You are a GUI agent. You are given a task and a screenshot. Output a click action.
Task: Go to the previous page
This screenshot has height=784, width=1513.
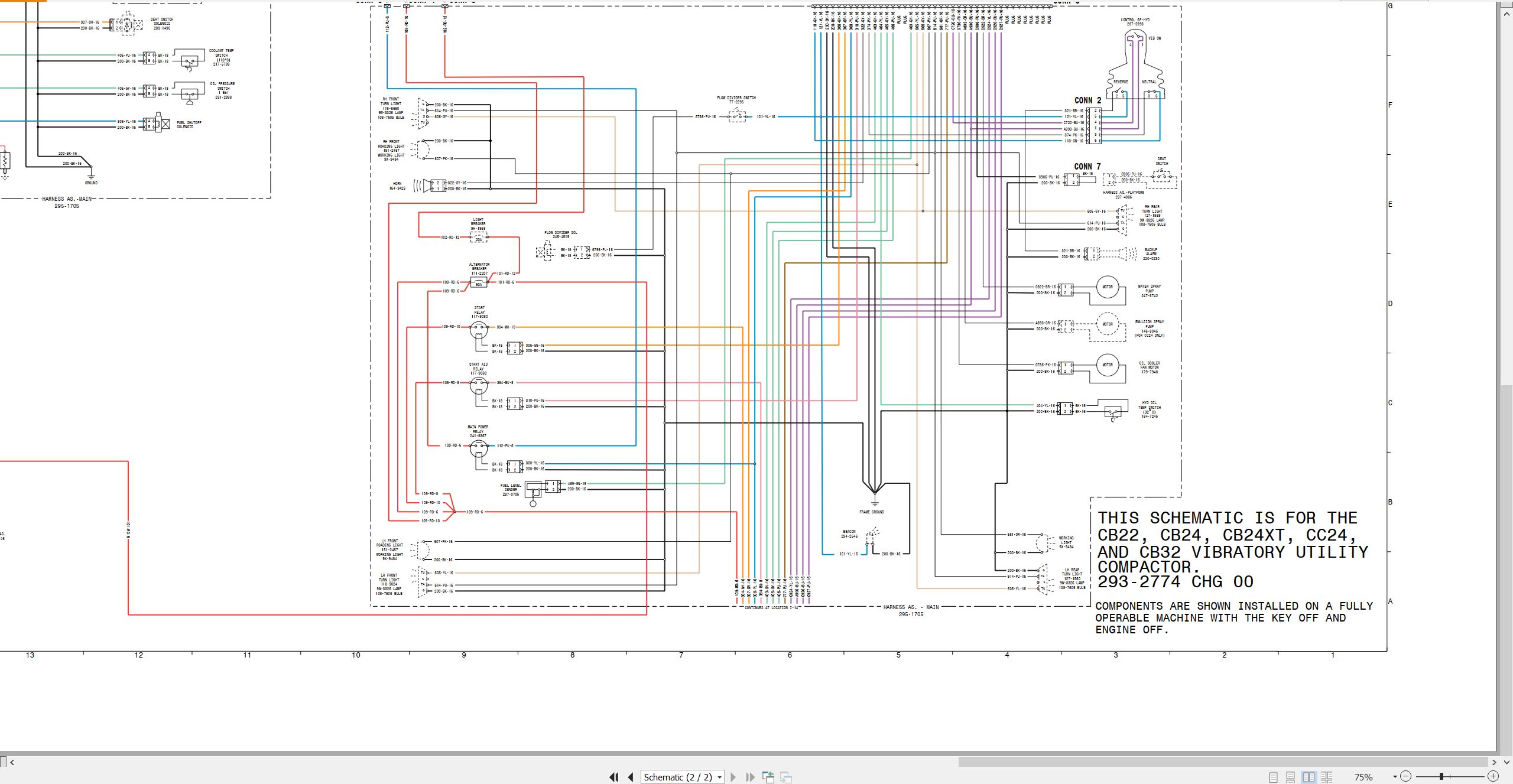pos(631,777)
